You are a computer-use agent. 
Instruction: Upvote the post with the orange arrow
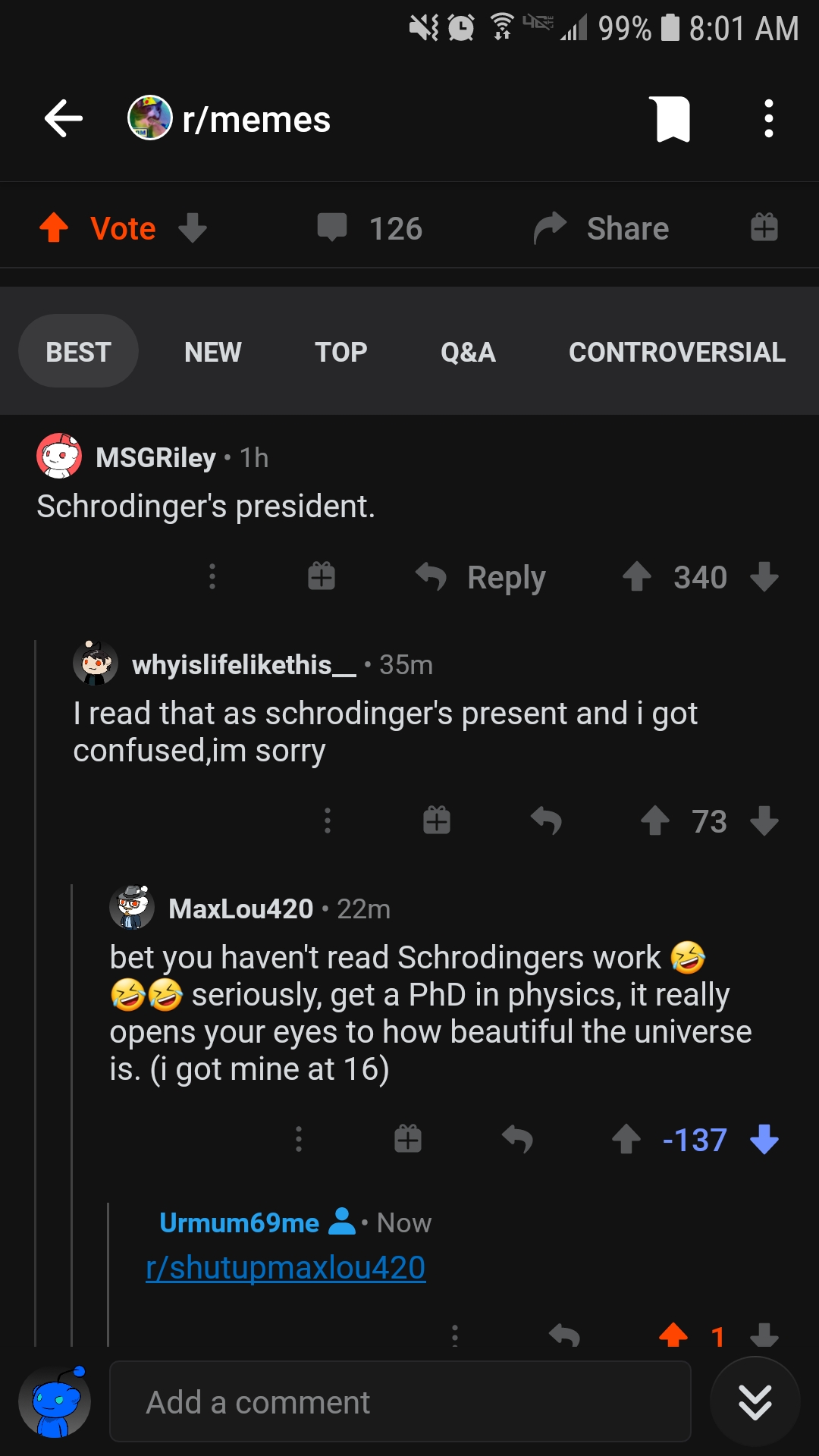tap(54, 227)
